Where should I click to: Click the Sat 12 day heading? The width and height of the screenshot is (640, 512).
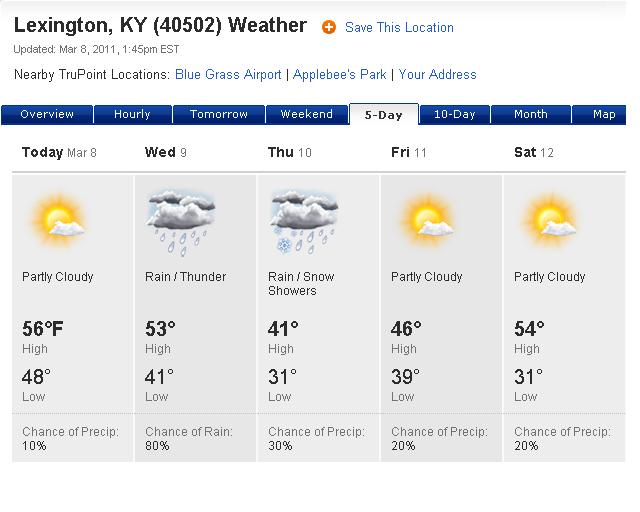pyautogui.click(x=533, y=153)
